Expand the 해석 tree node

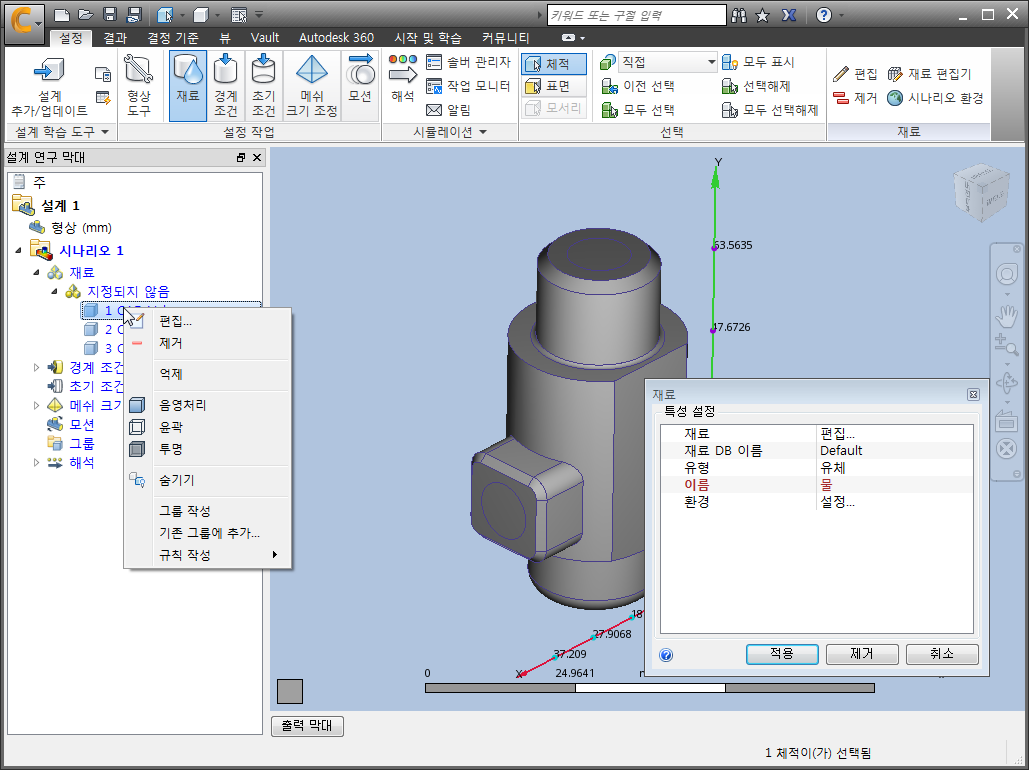(36, 462)
